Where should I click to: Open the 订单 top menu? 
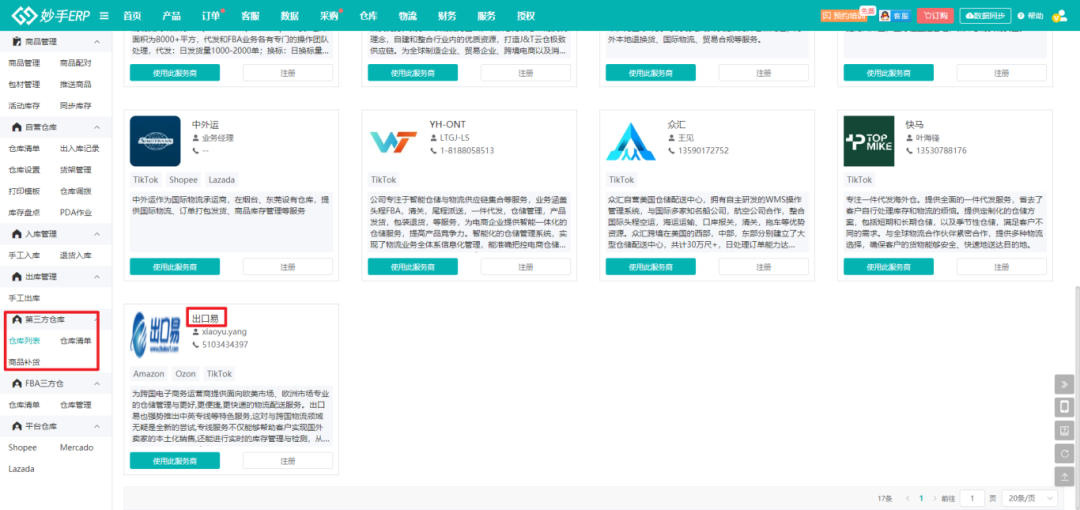click(211, 16)
